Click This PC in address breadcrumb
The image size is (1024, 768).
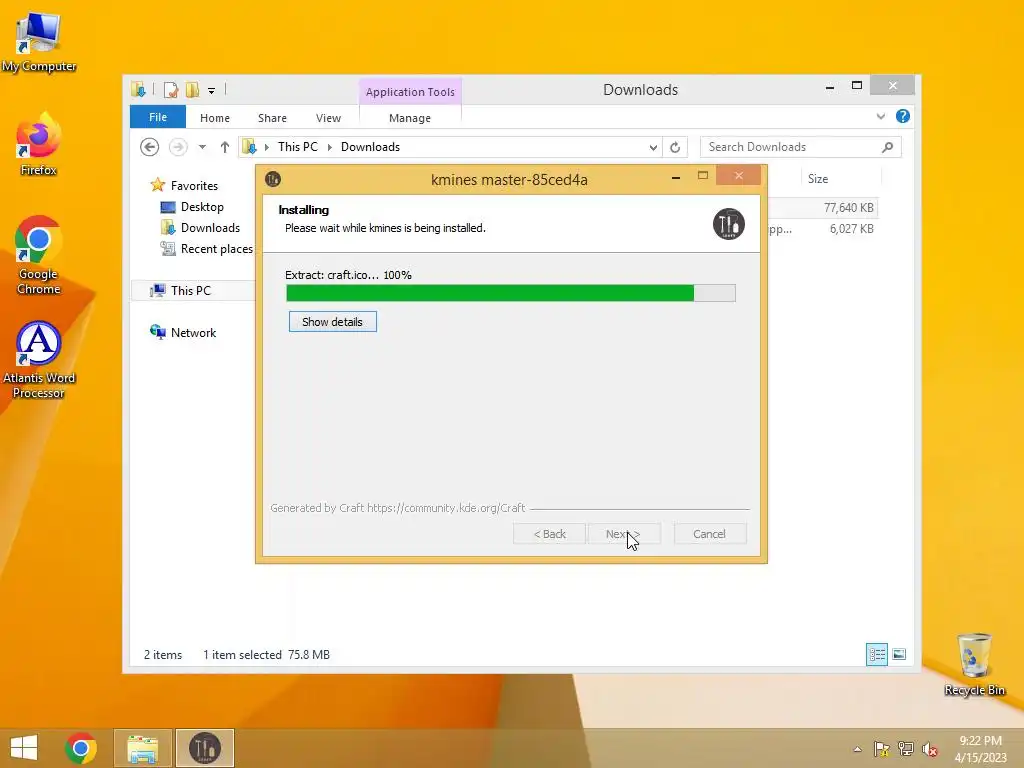point(298,147)
